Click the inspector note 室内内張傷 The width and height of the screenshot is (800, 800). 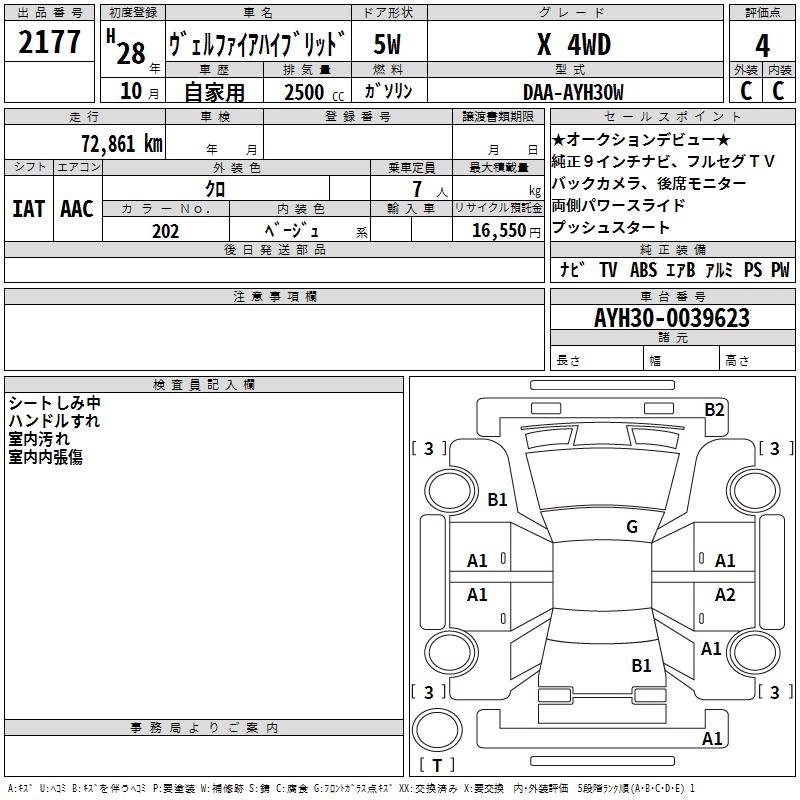(x=45, y=457)
